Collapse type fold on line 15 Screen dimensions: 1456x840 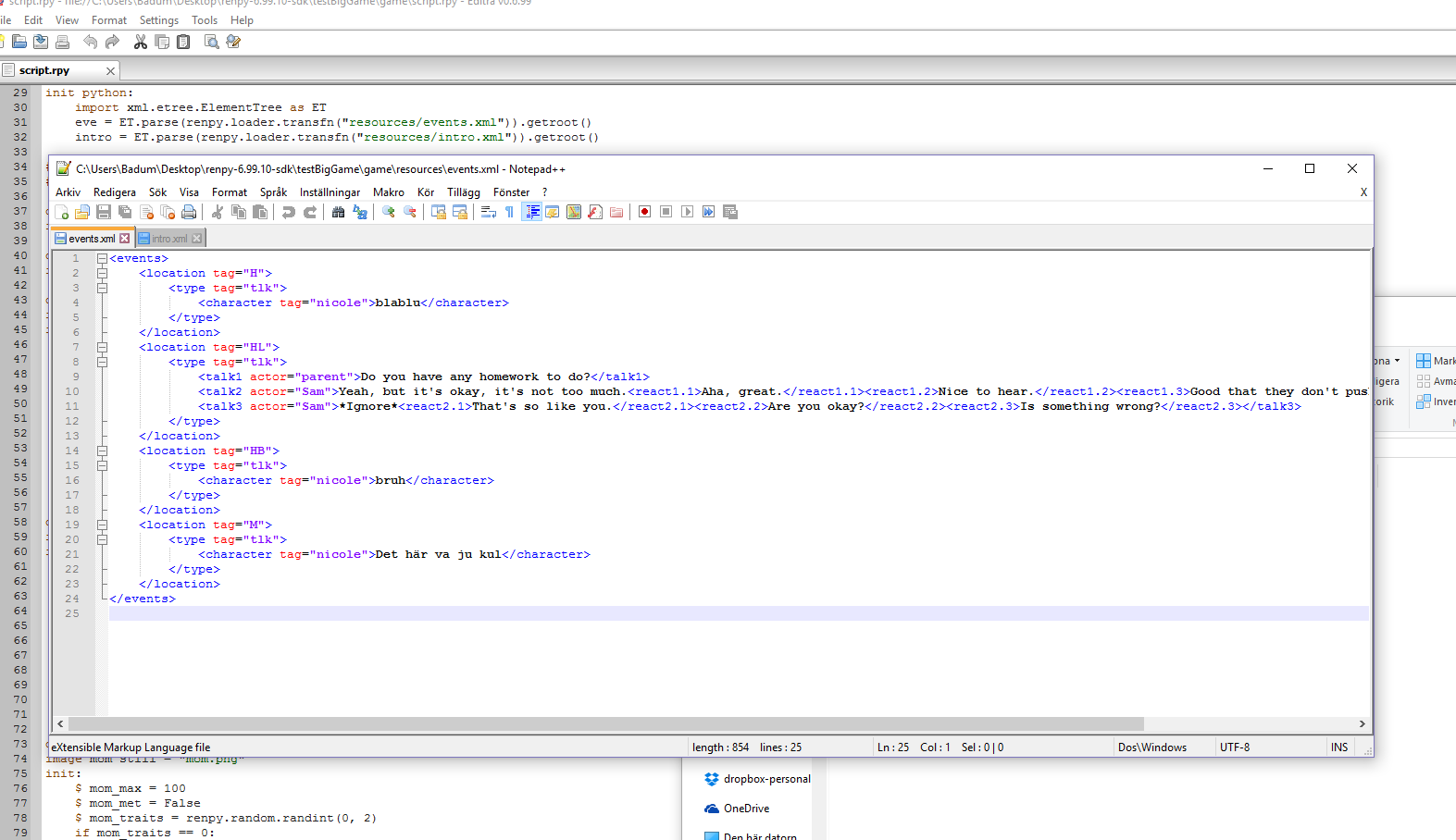tap(102, 465)
